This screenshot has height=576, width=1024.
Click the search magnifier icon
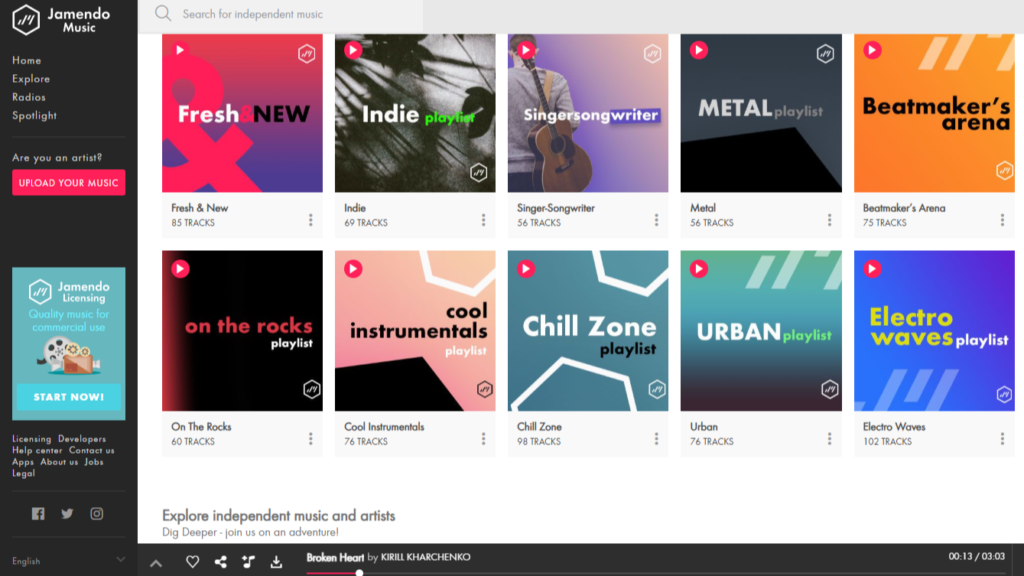click(163, 14)
